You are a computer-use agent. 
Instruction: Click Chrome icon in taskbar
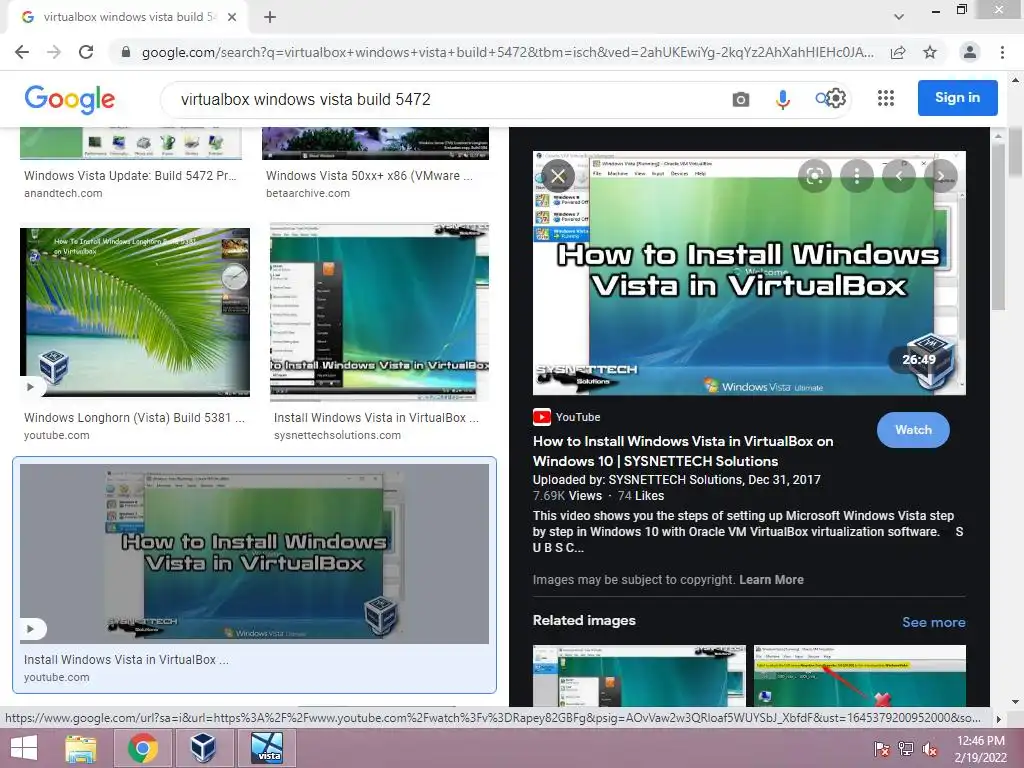(x=142, y=748)
